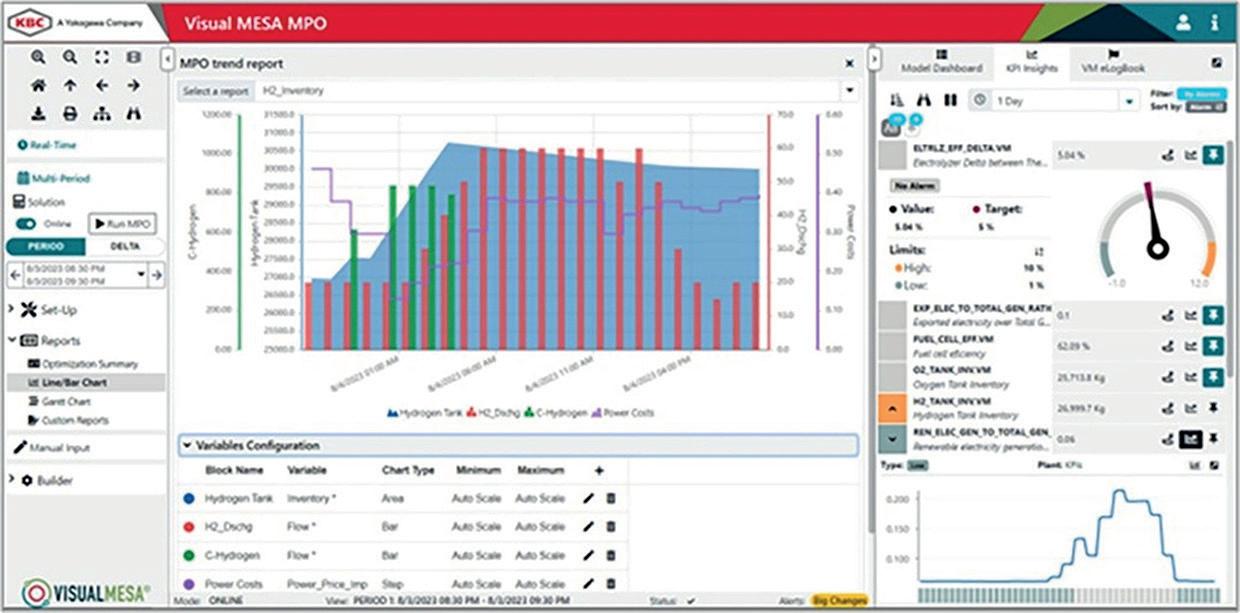Collapse the Variables Configuration panel

[186, 445]
